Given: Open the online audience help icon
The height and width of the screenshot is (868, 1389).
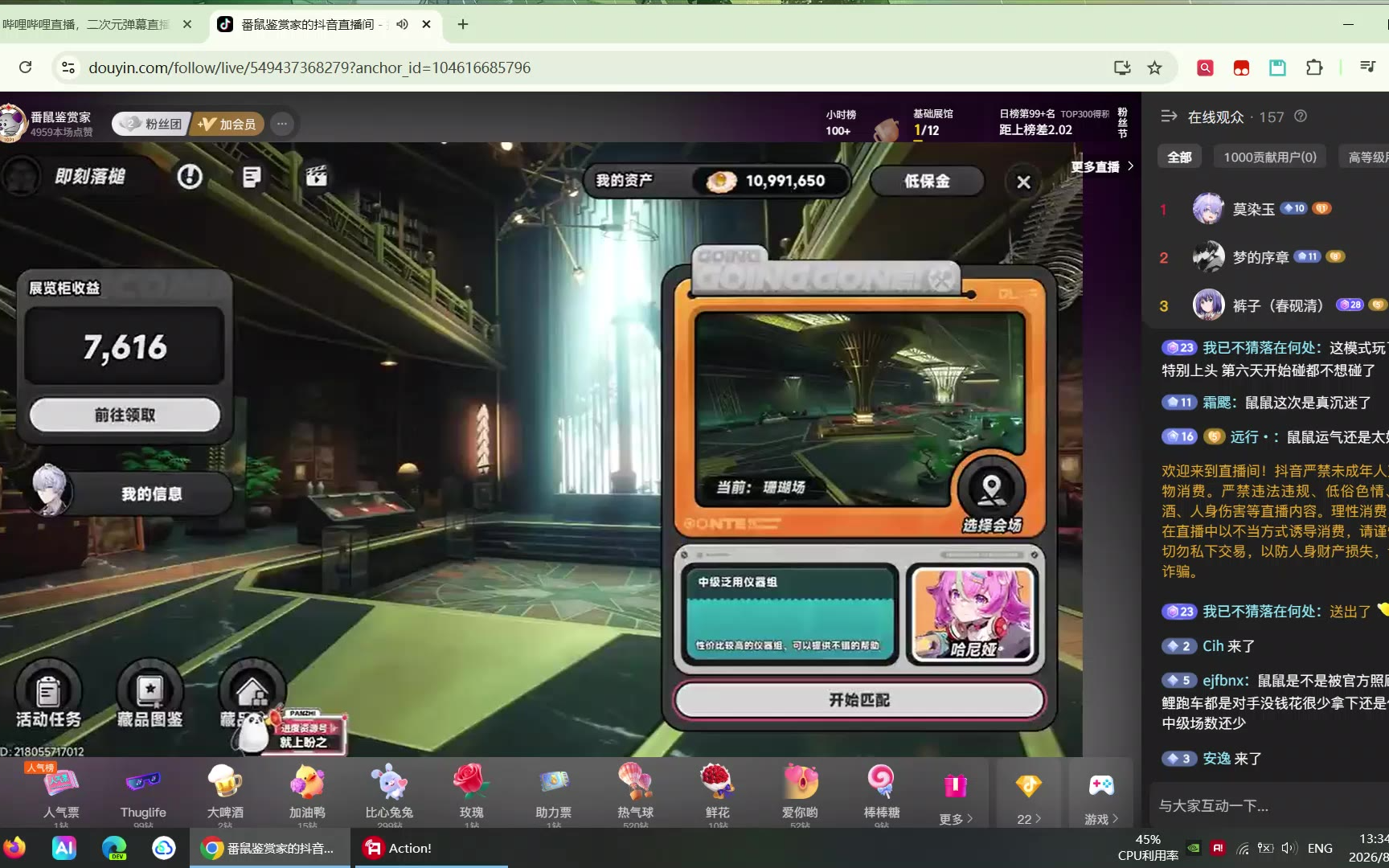Looking at the screenshot, I should [x=1301, y=117].
